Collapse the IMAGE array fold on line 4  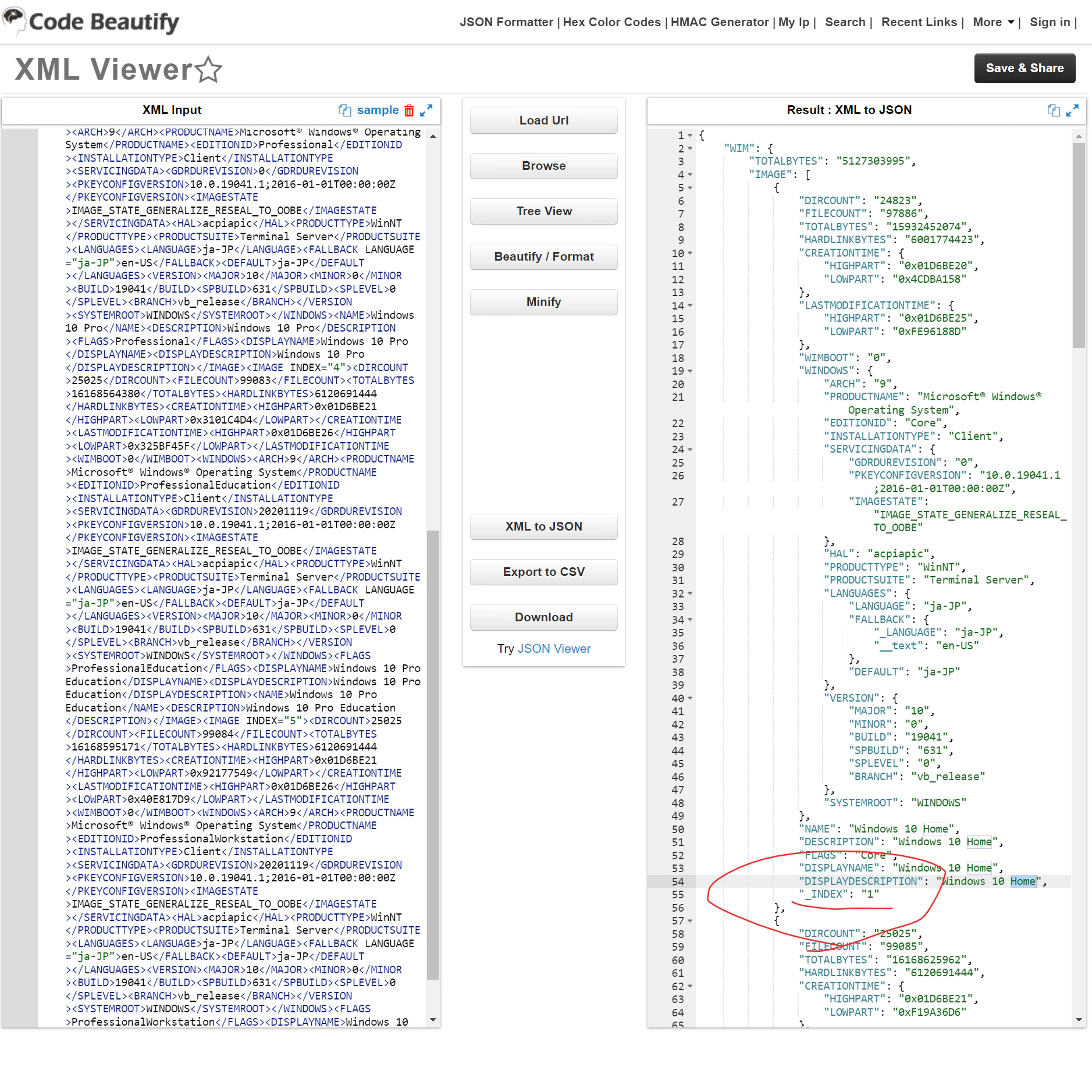tap(690, 175)
